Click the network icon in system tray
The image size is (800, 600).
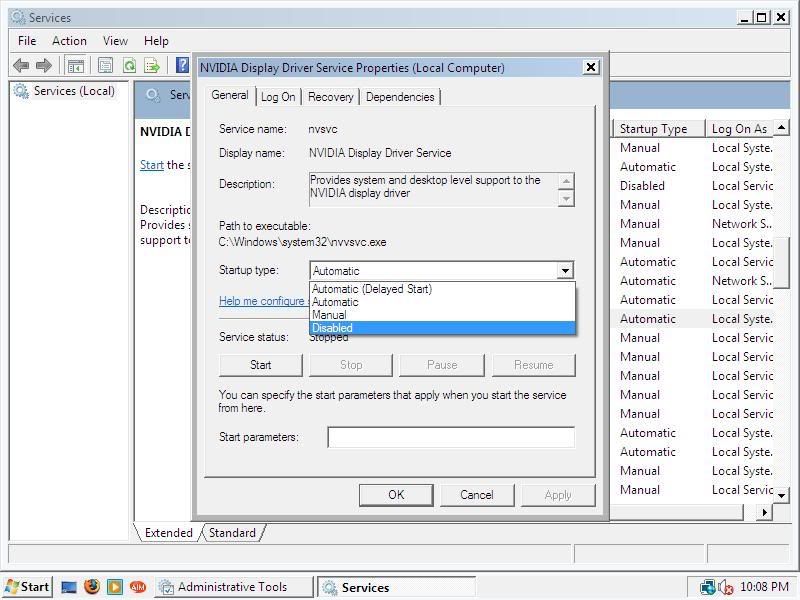[x=708, y=587]
